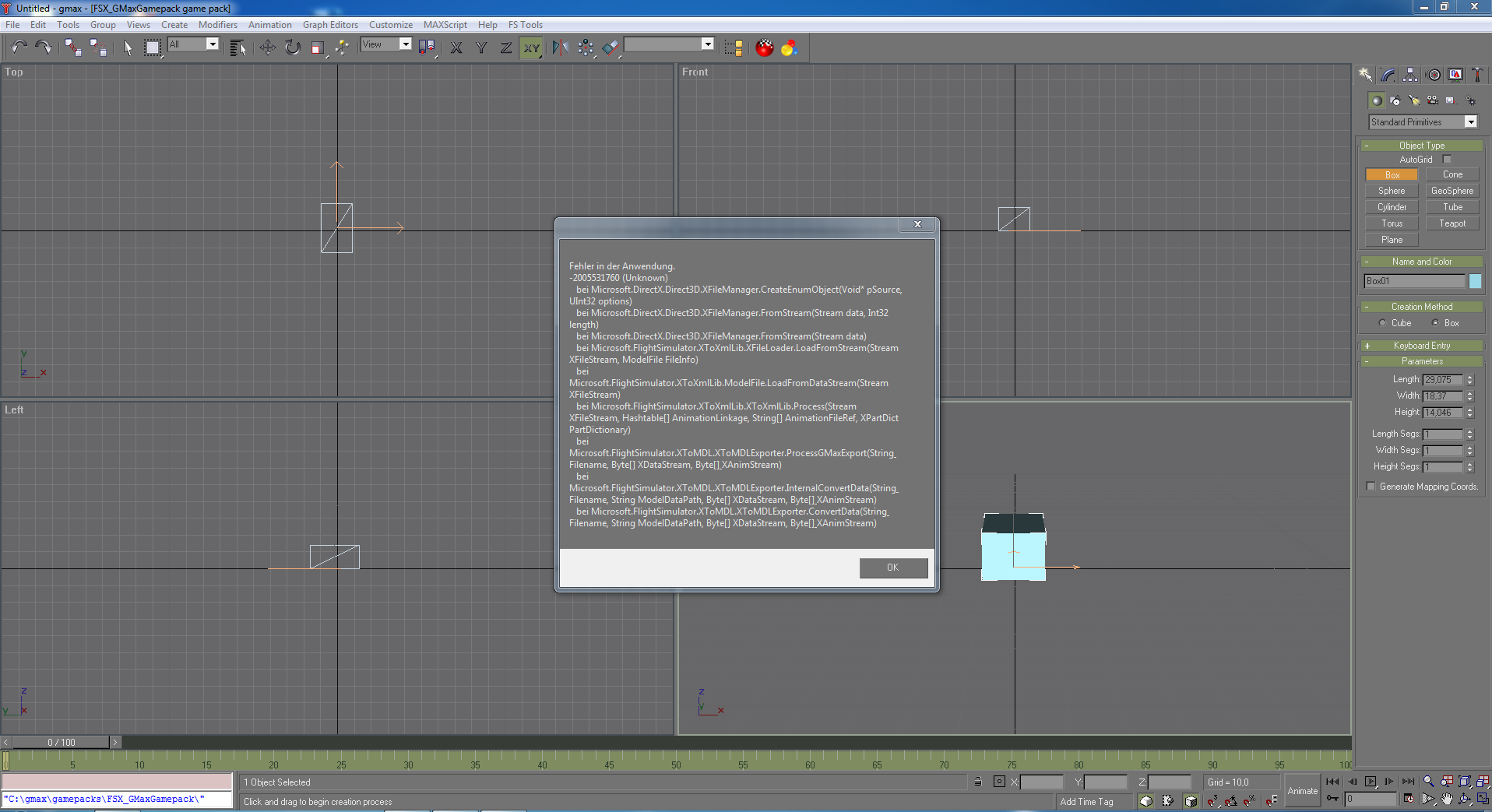Click the Redo arrow in the toolbar
Viewport: 1492px width, 812px height.
point(44,47)
